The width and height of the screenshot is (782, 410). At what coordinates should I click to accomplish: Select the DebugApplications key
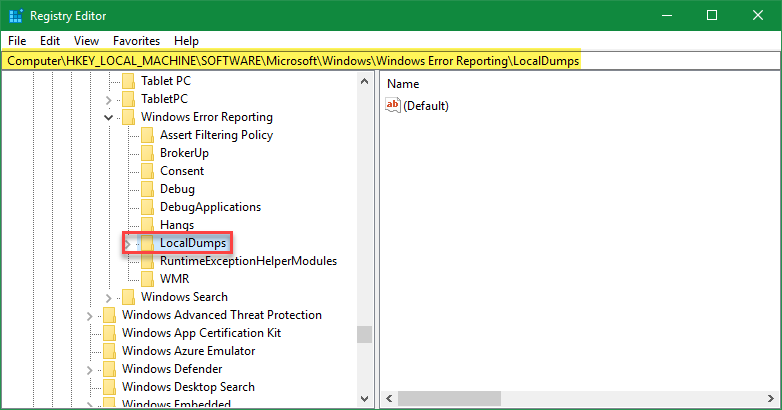[210, 207]
